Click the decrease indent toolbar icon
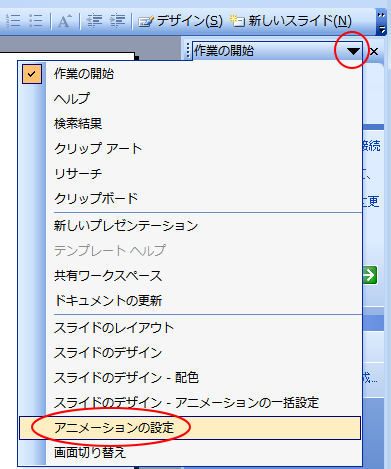The width and height of the screenshot is (391, 469). click(x=95, y=21)
